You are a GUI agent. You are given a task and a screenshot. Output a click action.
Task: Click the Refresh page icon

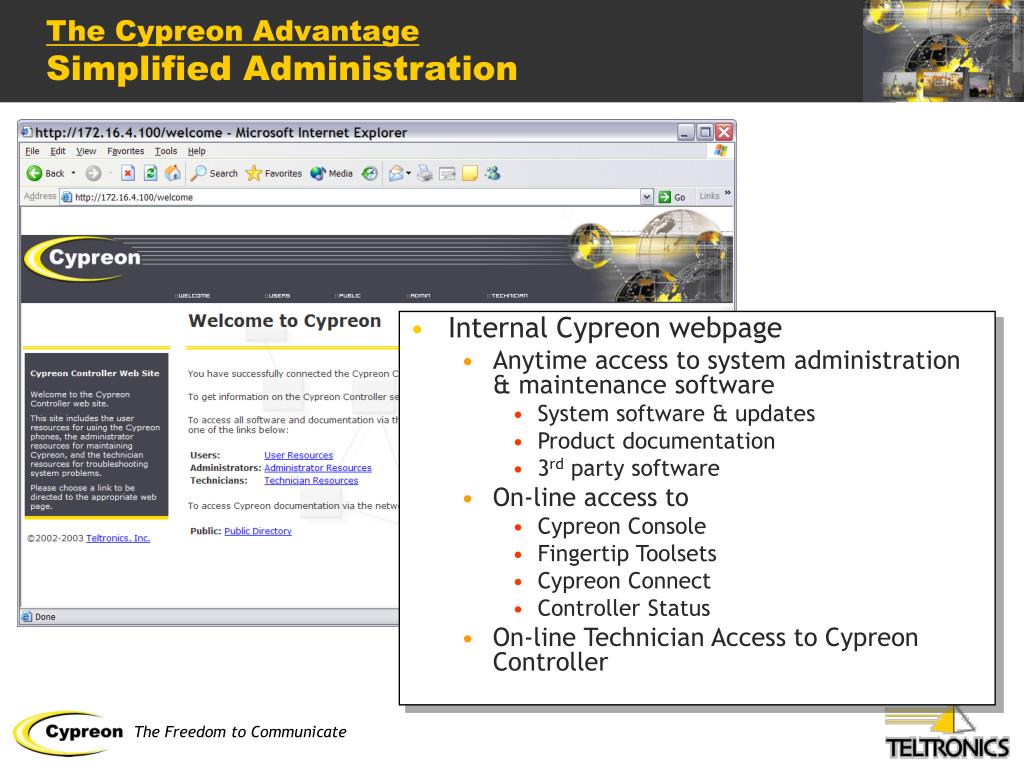150,173
